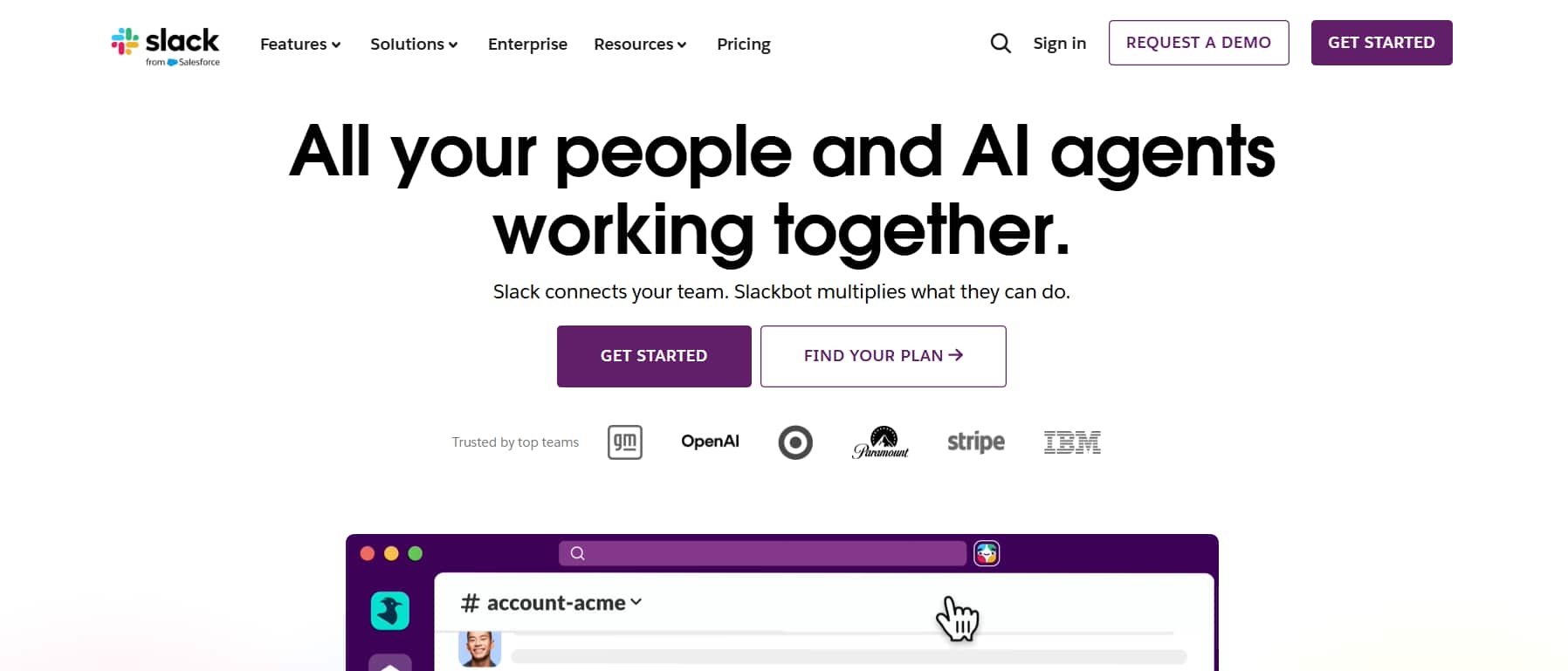Image resolution: width=1568 pixels, height=671 pixels.
Task: Open the Pricing page
Action: point(743,44)
